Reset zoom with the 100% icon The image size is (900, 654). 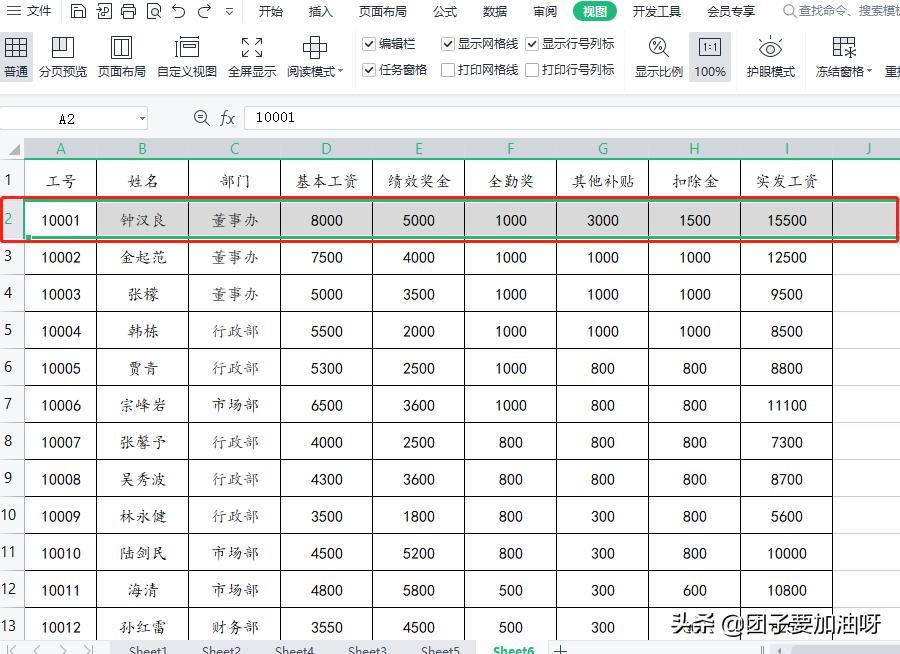coord(710,57)
